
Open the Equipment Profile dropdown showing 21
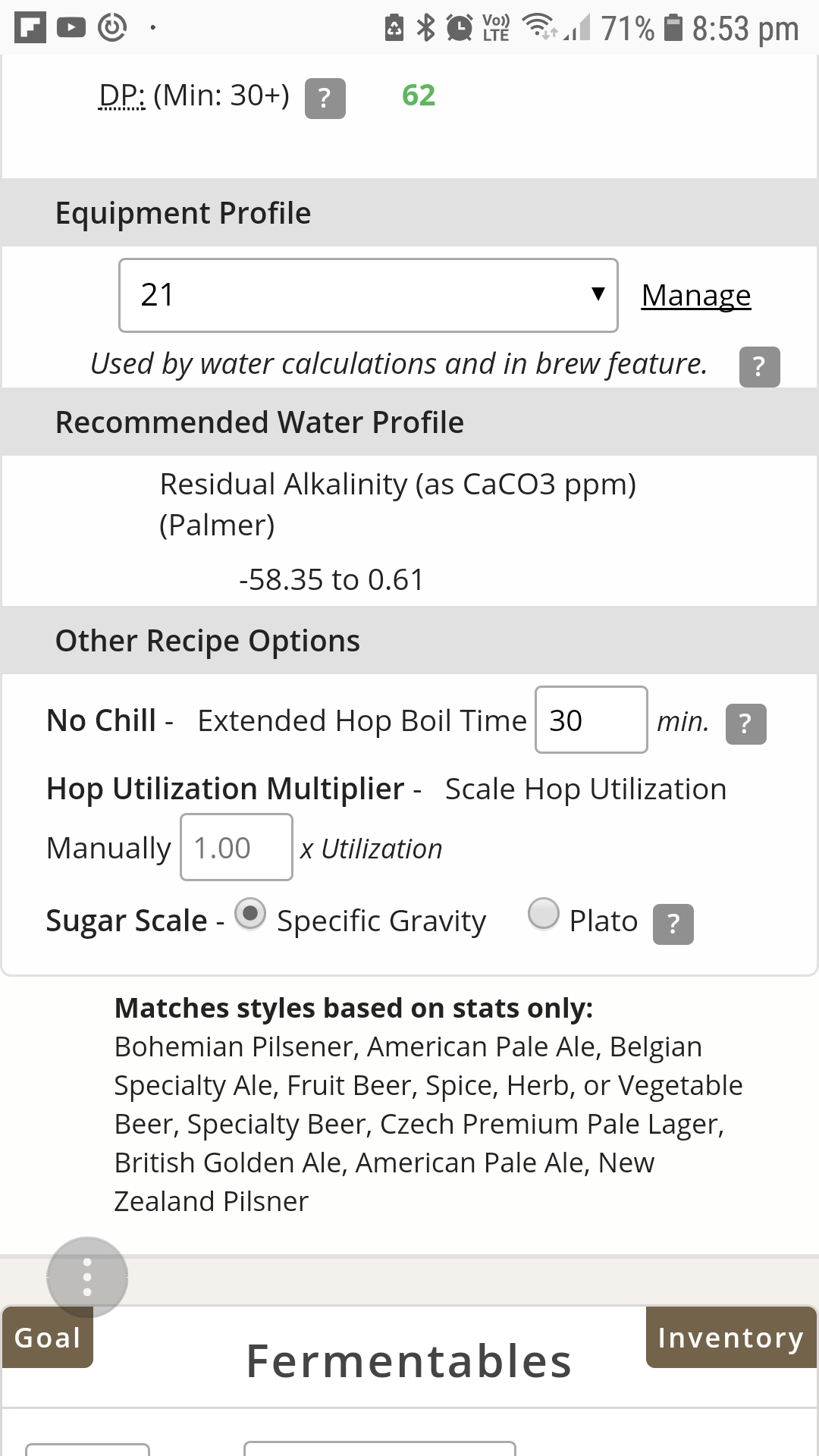[368, 295]
